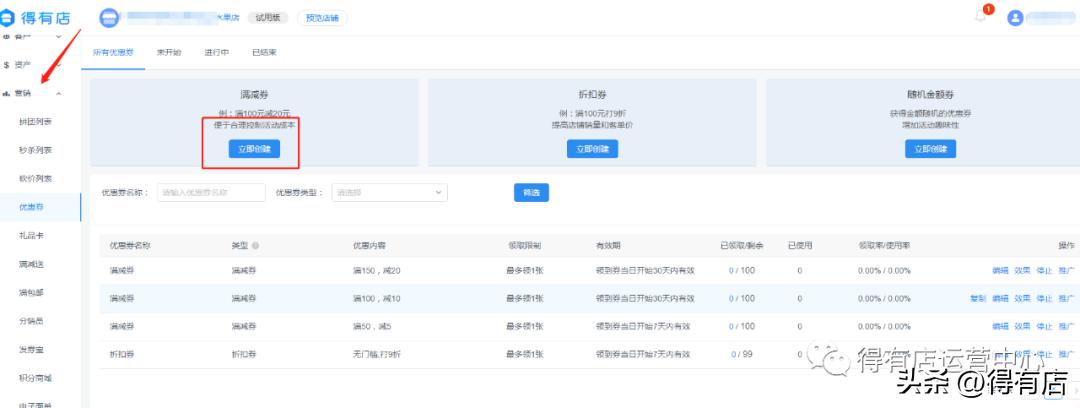Screen dimensions: 1080x408
Task: Click 停止 for the 满150,减20 coupon
Action: (1044, 270)
